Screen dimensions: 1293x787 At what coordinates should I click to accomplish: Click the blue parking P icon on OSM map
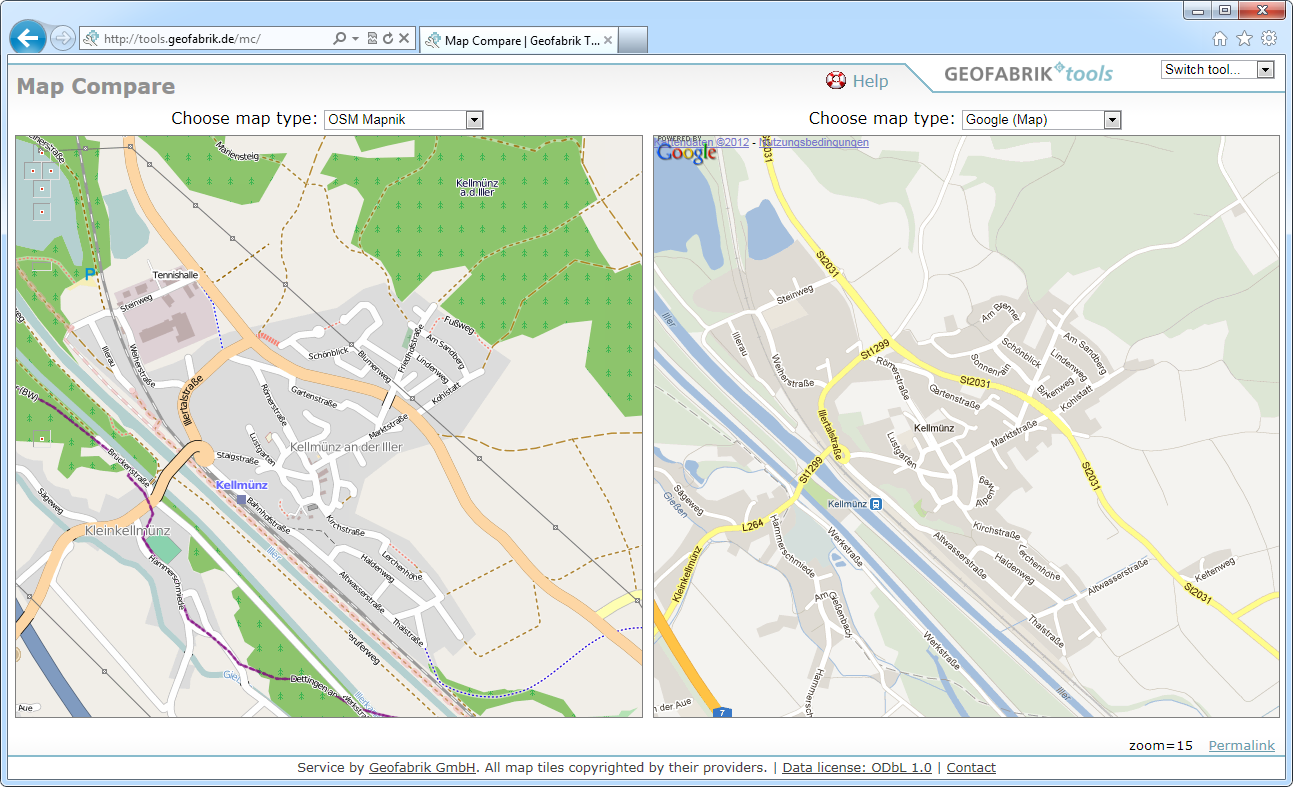click(x=90, y=273)
